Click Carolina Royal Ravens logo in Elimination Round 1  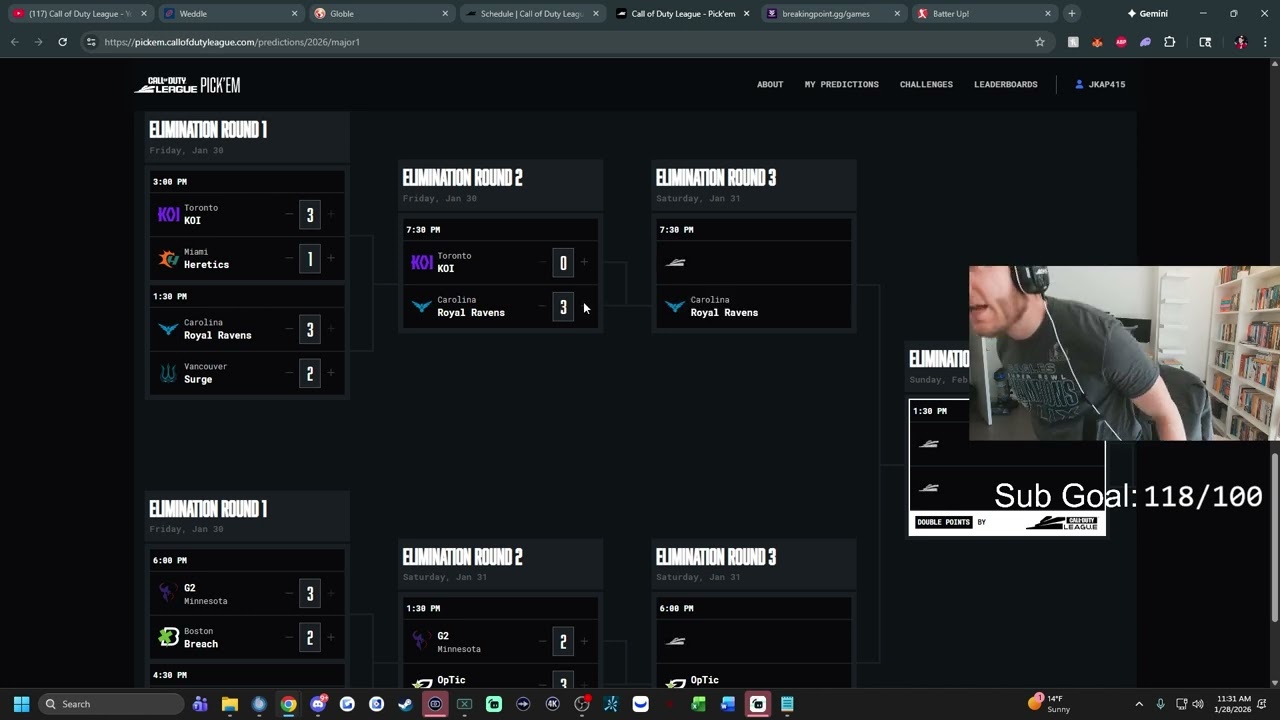[x=168, y=329]
